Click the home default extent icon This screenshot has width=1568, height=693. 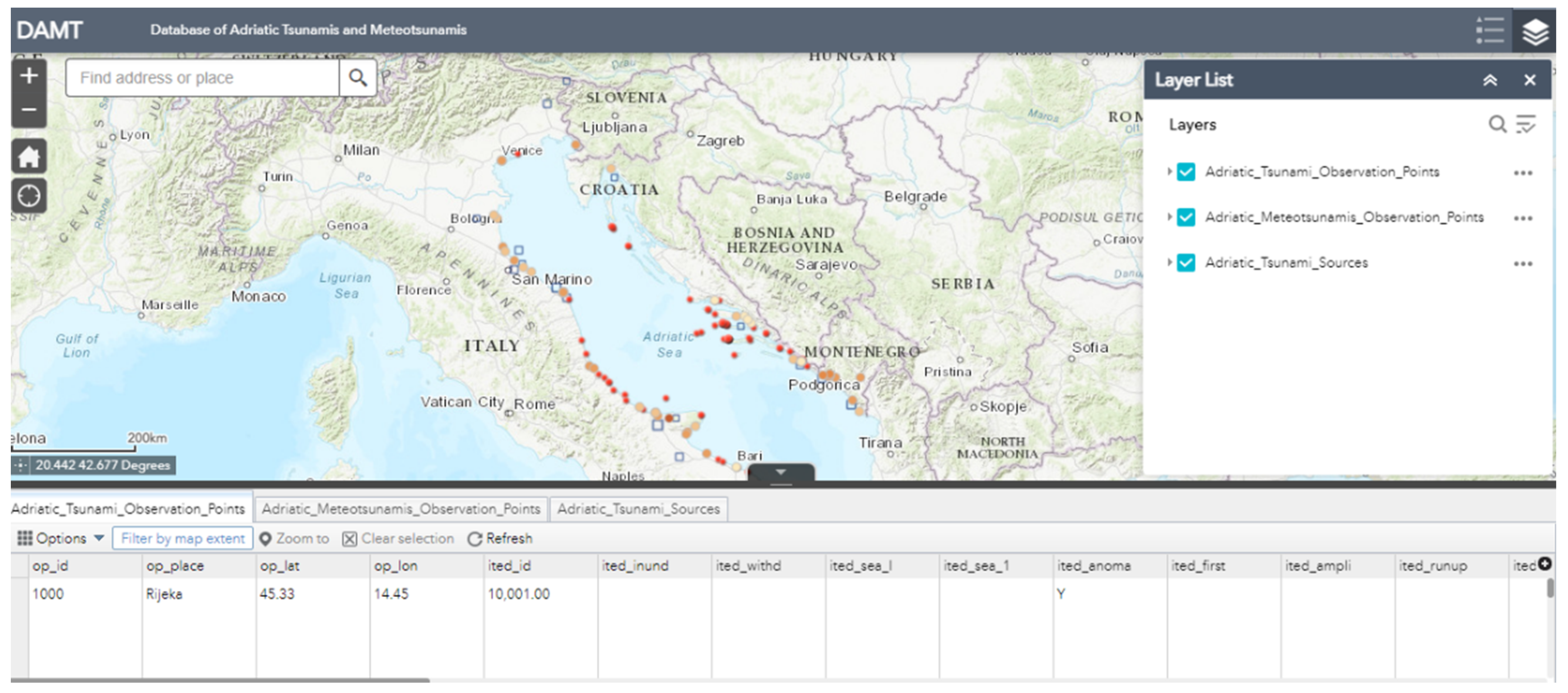click(x=28, y=157)
